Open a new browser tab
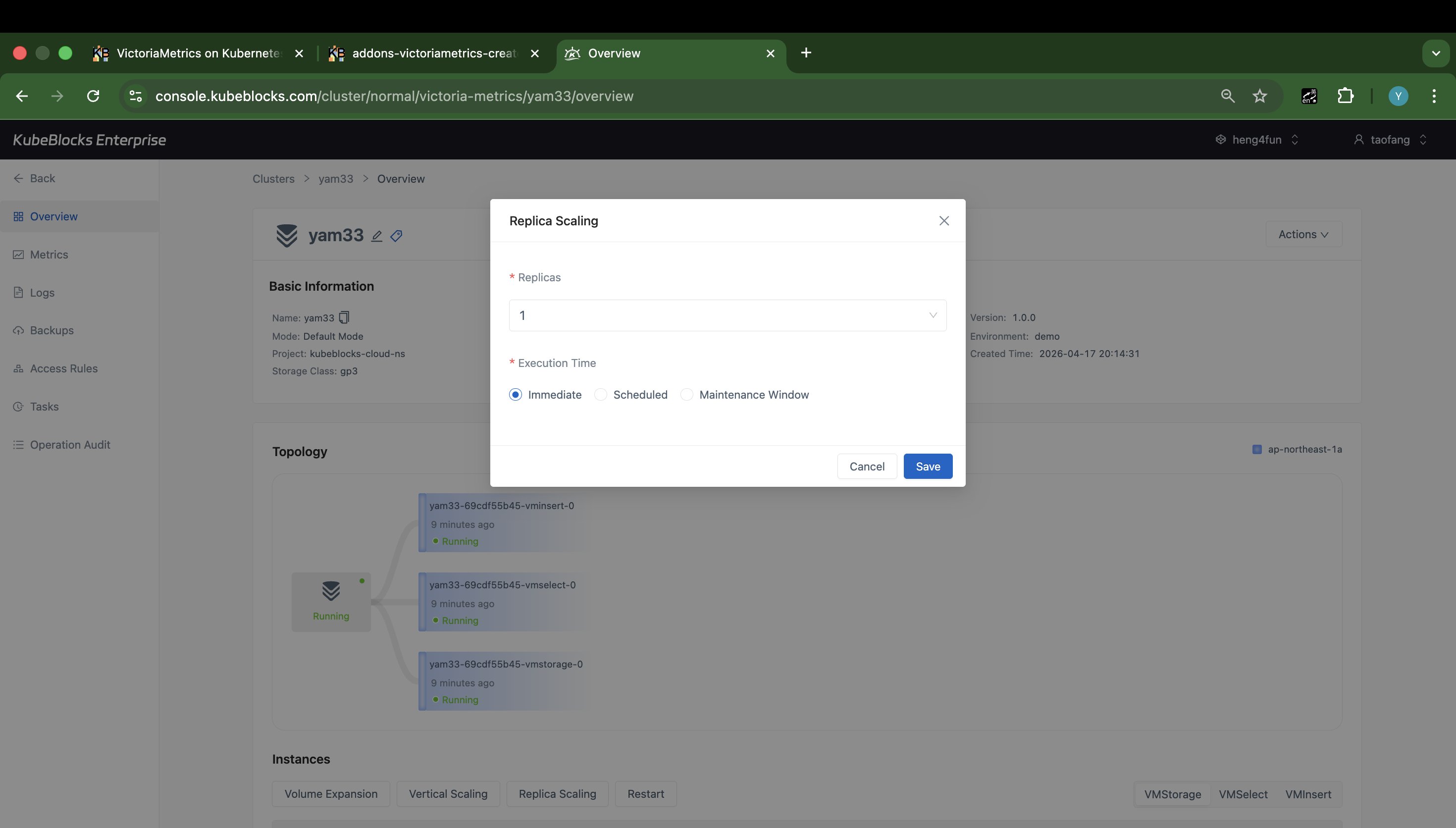 (x=806, y=53)
